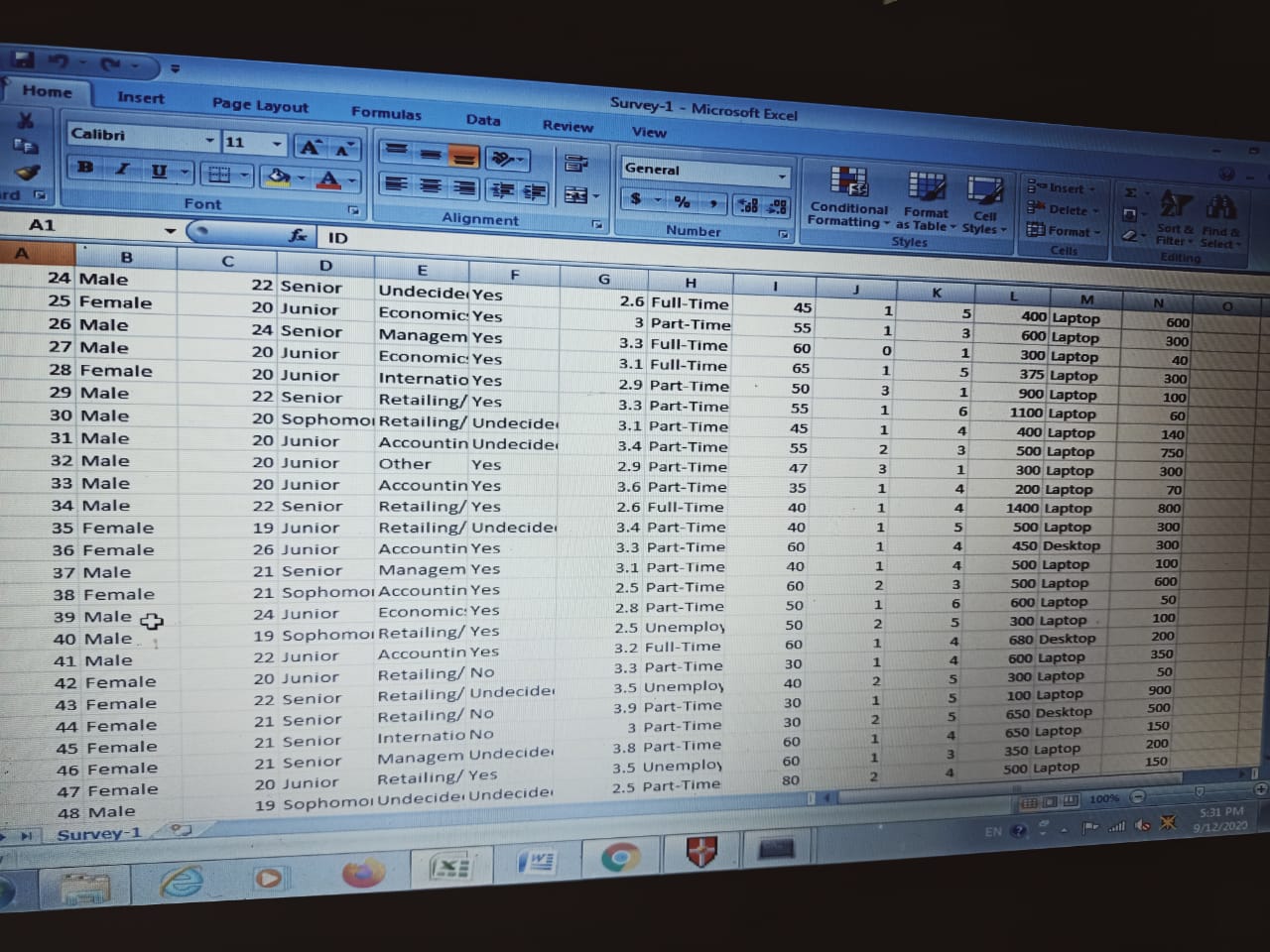Image resolution: width=1270 pixels, height=952 pixels.
Task: Open Firefox from the taskbar
Action: 363,874
